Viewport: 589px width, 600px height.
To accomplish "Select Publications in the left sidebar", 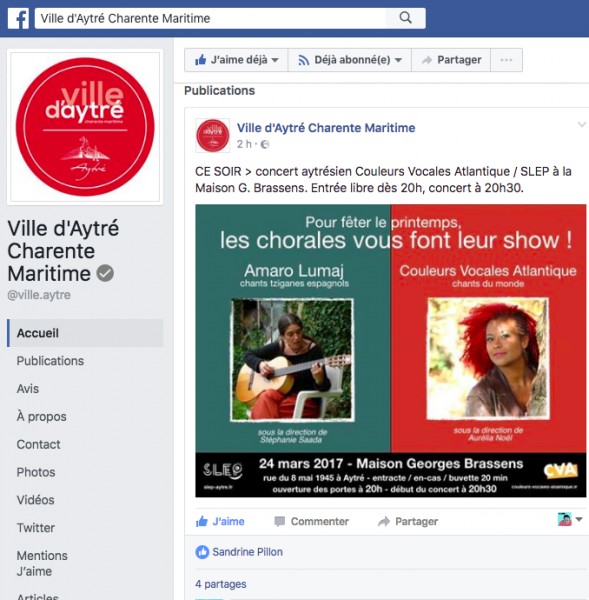I will tap(50, 361).
